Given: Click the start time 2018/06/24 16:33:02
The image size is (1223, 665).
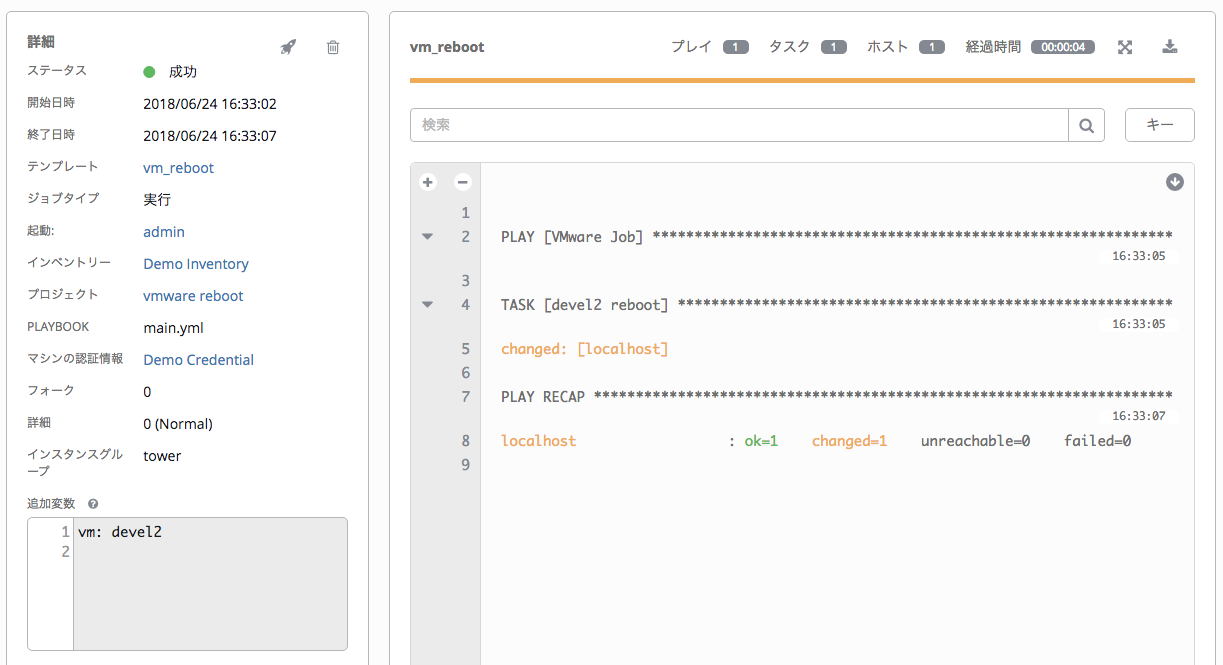Looking at the screenshot, I should click(210, 104).
